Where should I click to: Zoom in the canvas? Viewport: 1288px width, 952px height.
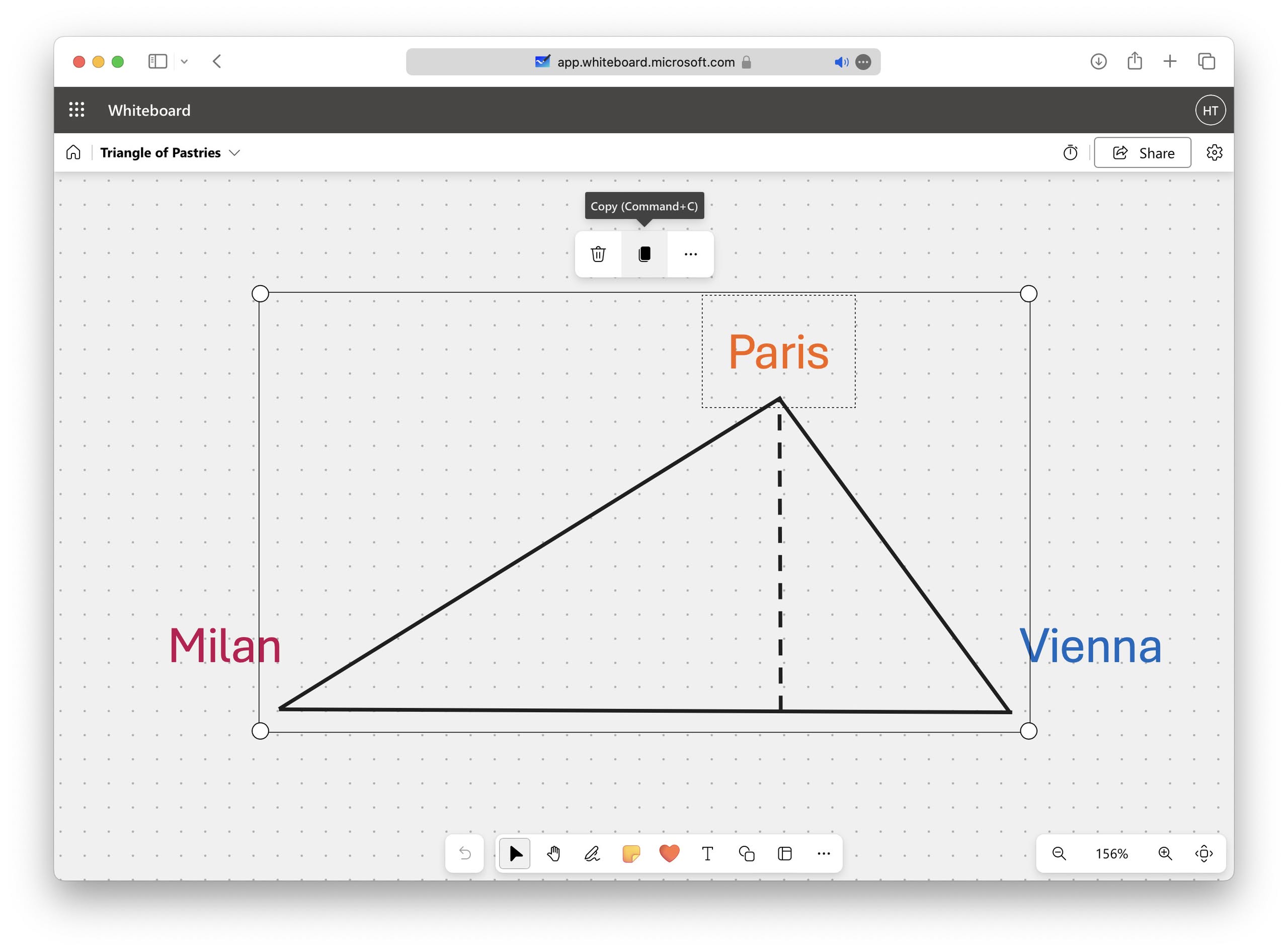point(1165,853)
